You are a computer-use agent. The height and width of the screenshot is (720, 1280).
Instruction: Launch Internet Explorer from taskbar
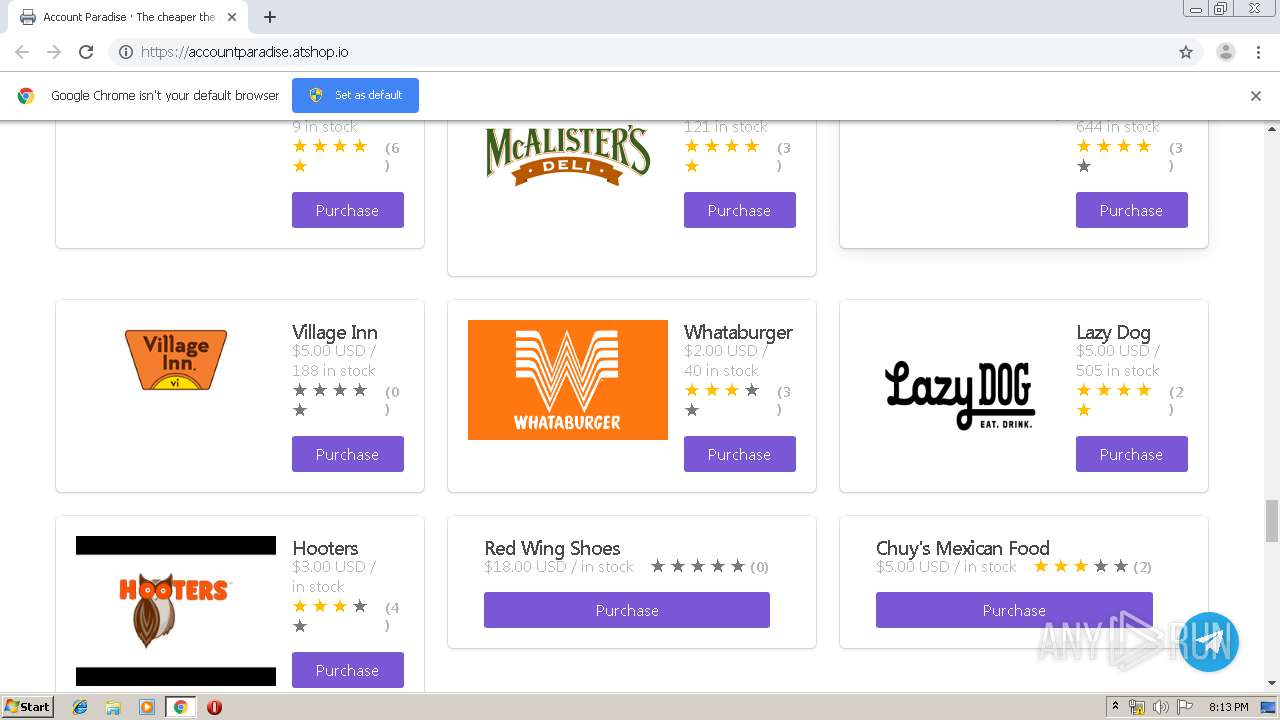80,707
